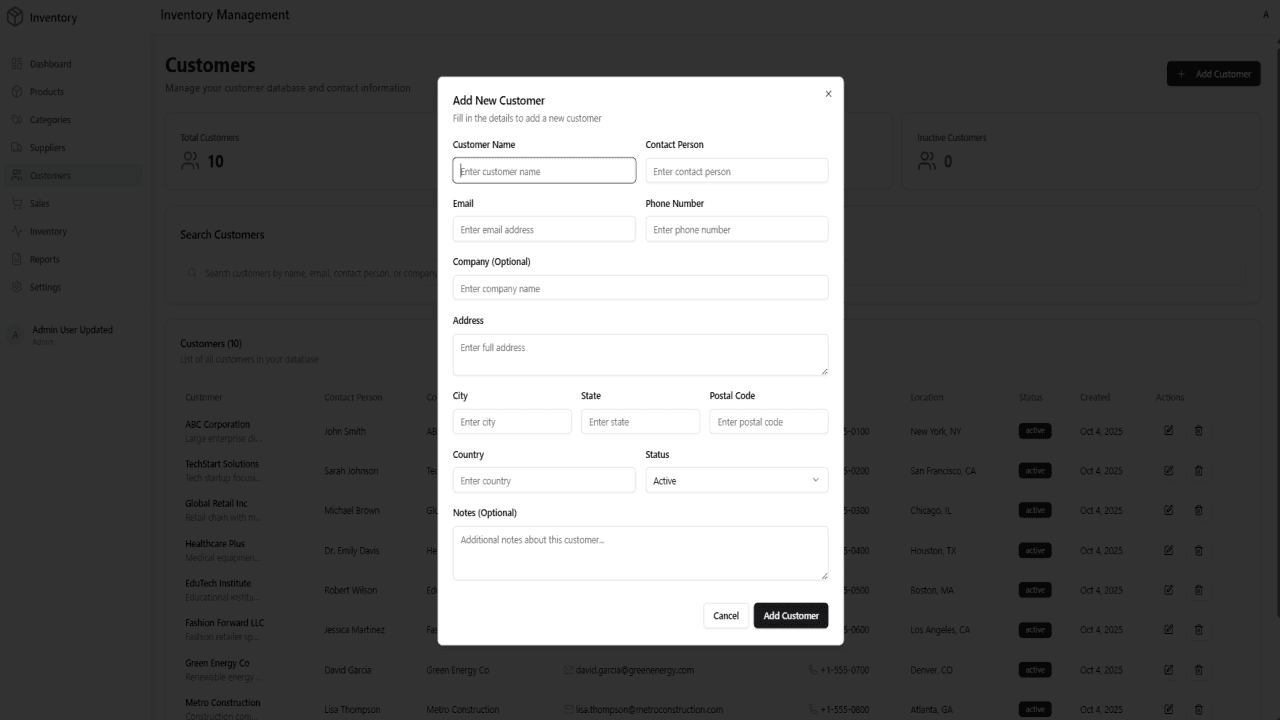Click the Green Energy Co customer name
Screen dimensions: 1280x720
click(217, 663)
